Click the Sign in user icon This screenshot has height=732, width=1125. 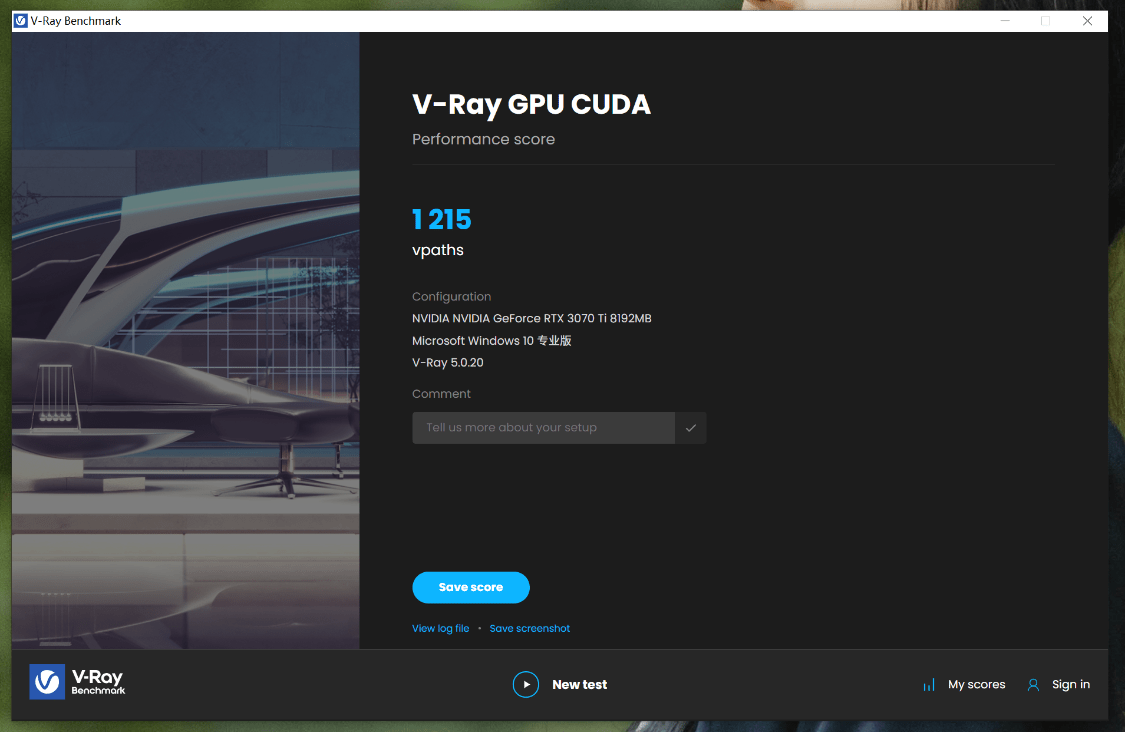(1033, 685)
